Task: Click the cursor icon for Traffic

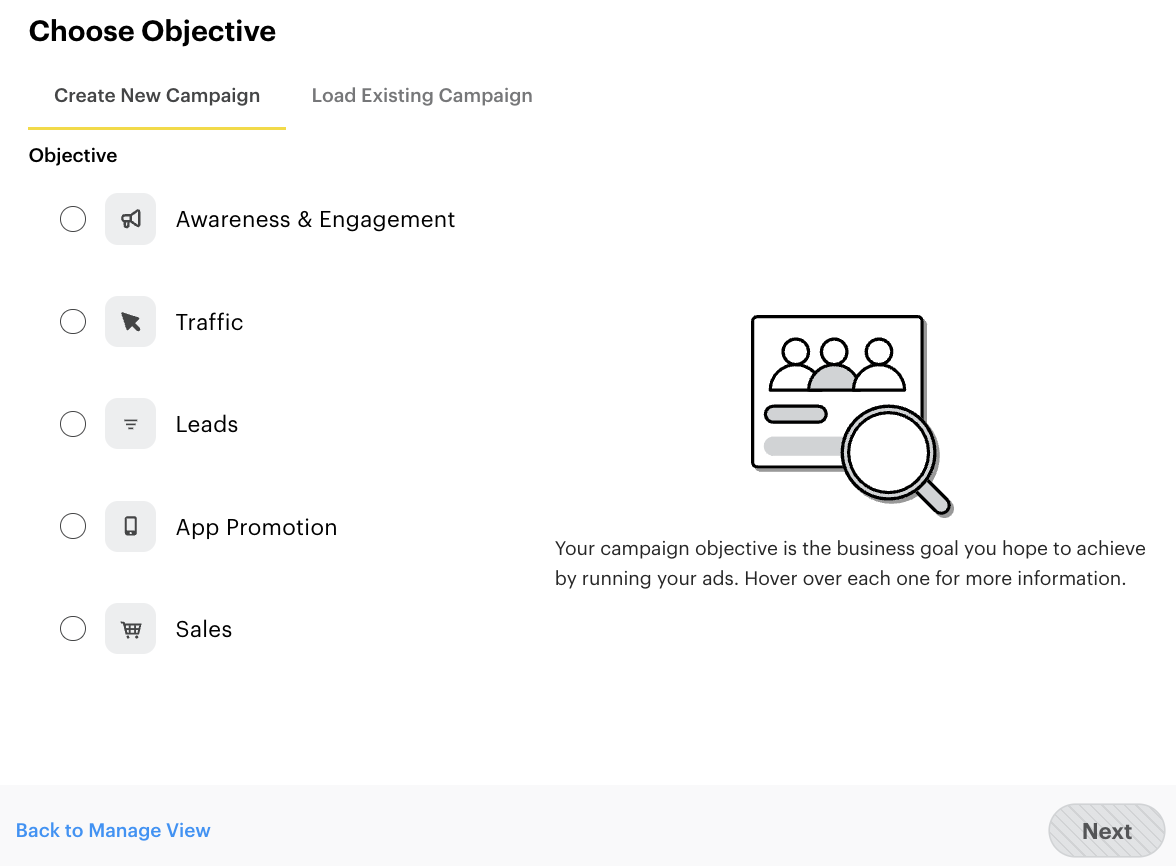Action: (x=130, y=321)
